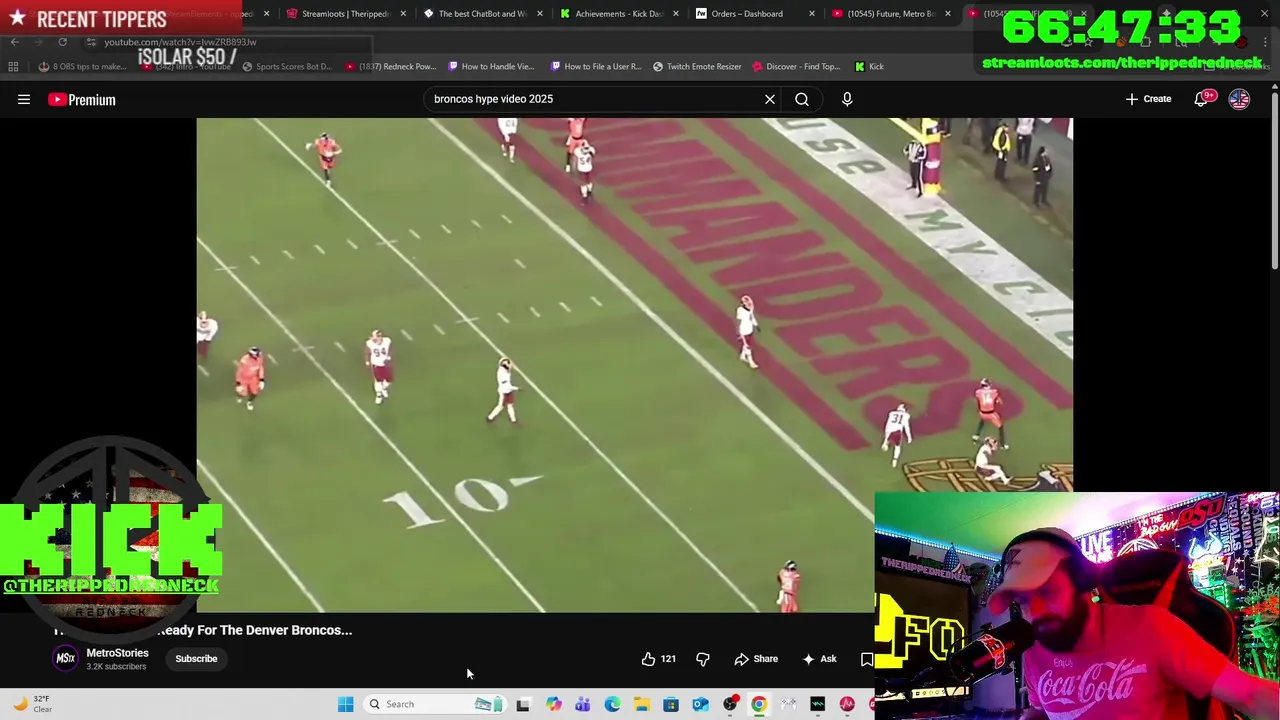Open the YouTube notifications bell
1280x720 pixels.
pos(1202,99)
